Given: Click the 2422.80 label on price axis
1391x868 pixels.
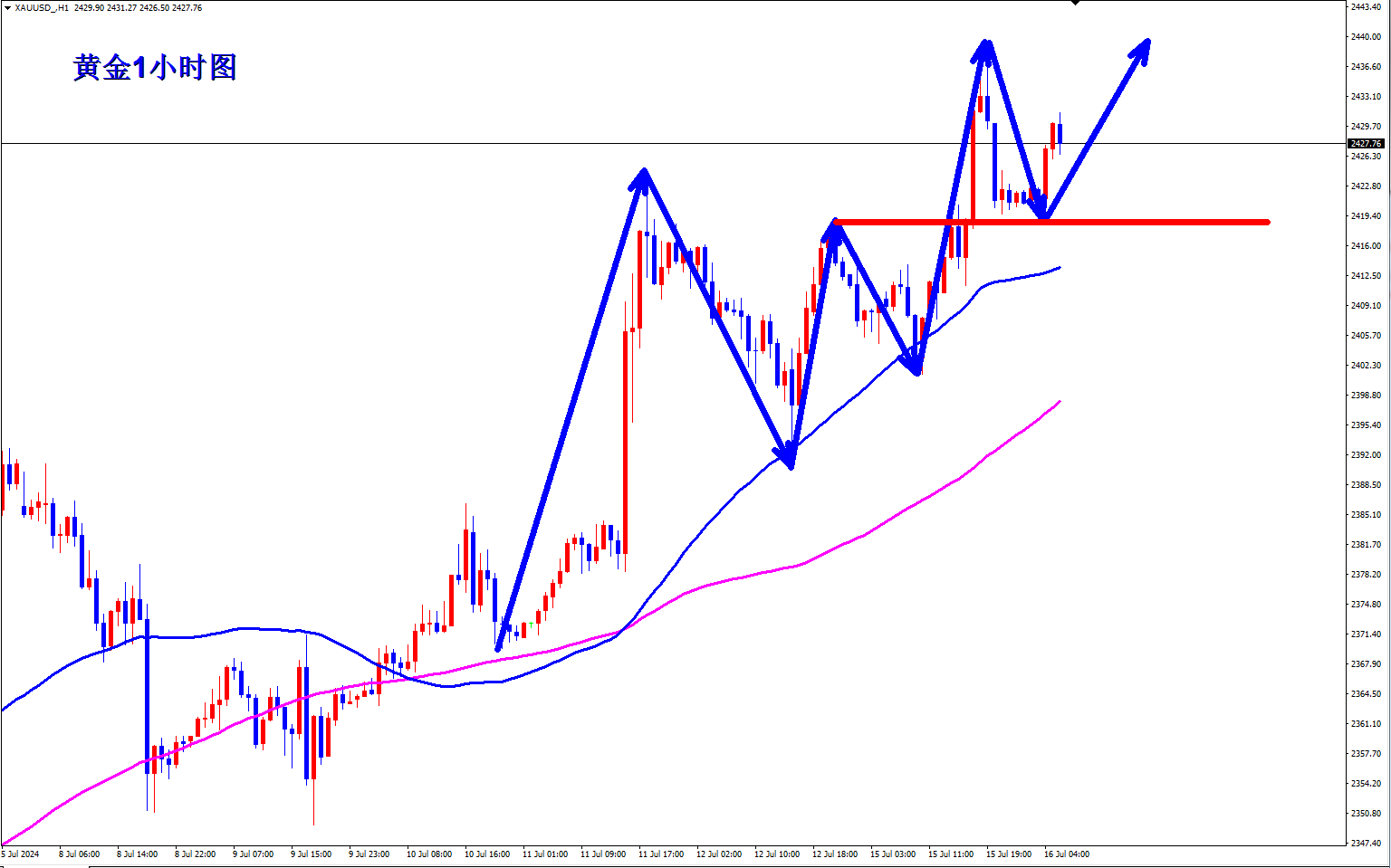Looking at the screenshot, I should 1366,186.
